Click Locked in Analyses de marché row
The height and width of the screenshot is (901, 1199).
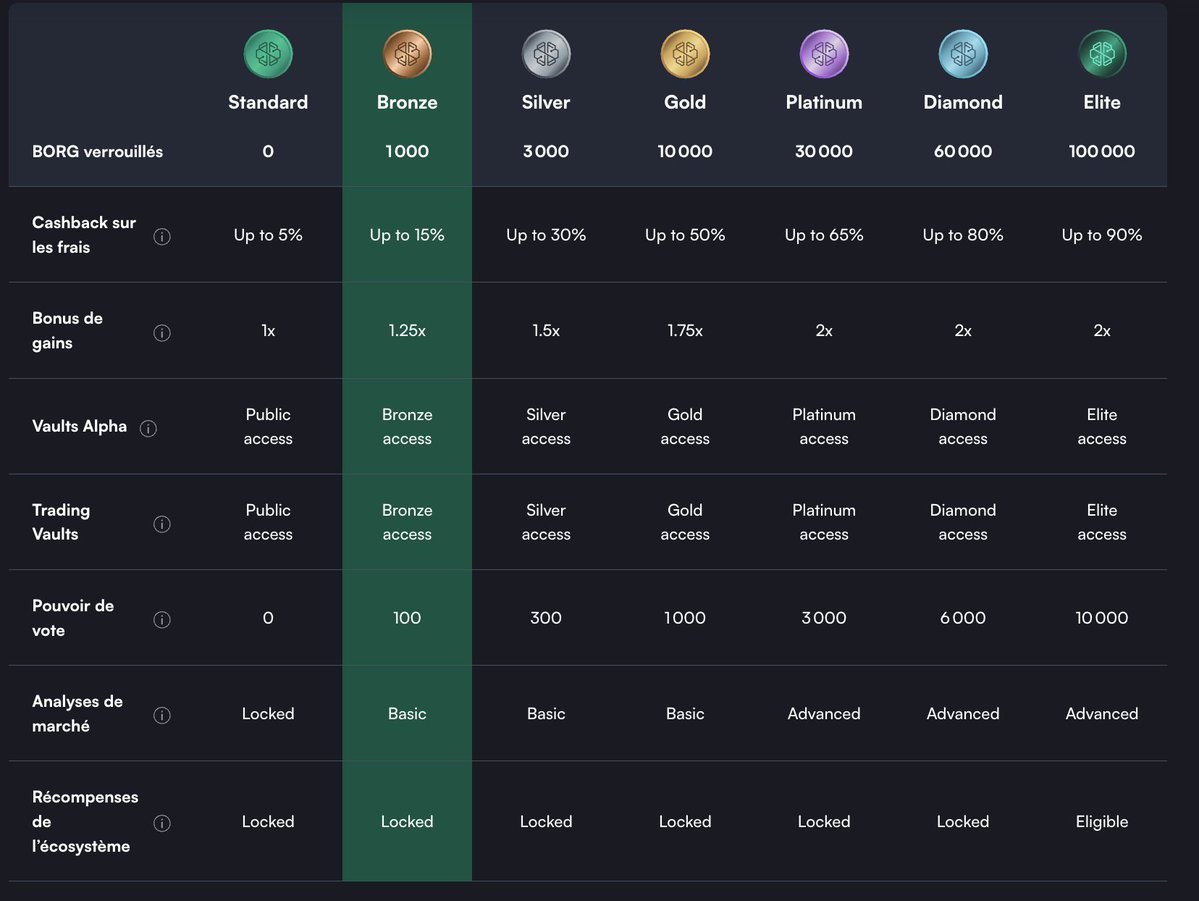(268, 714)
